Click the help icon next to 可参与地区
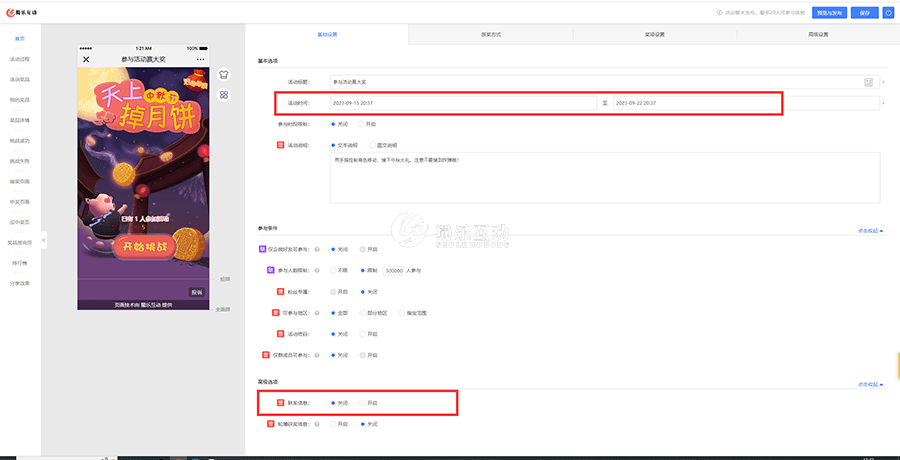 pos(317,313)
